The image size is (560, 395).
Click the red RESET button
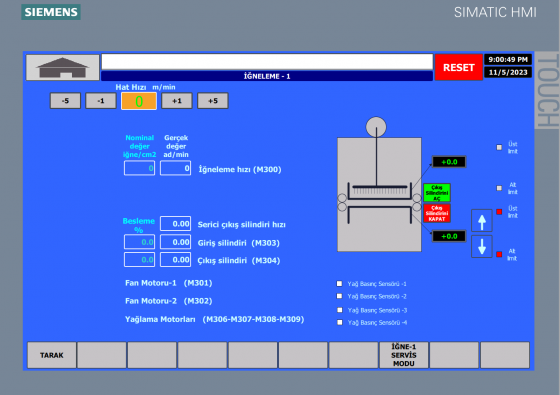click(x=459, y=67)
